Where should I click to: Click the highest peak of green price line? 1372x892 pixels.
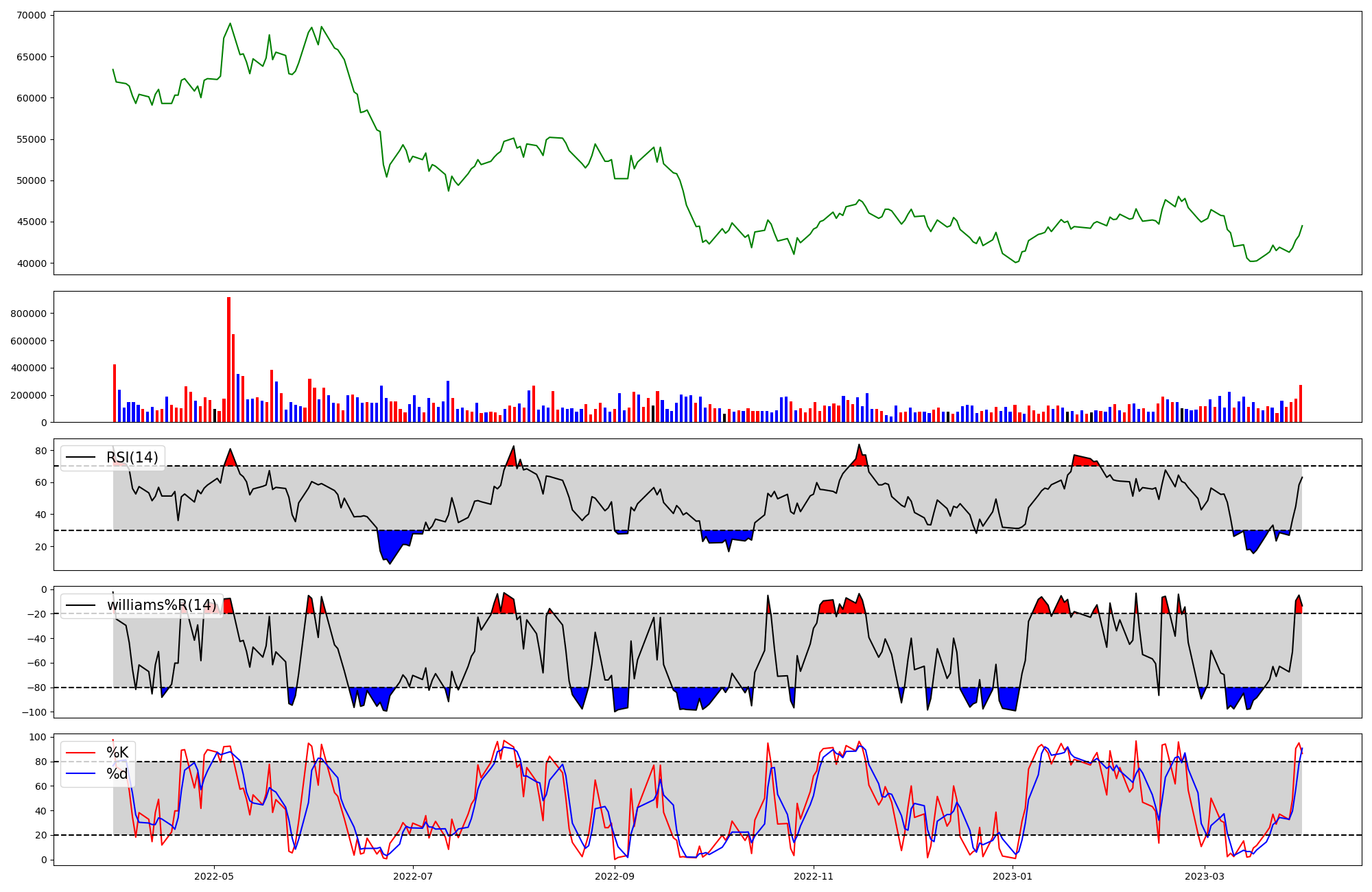[x=230, y=24]
